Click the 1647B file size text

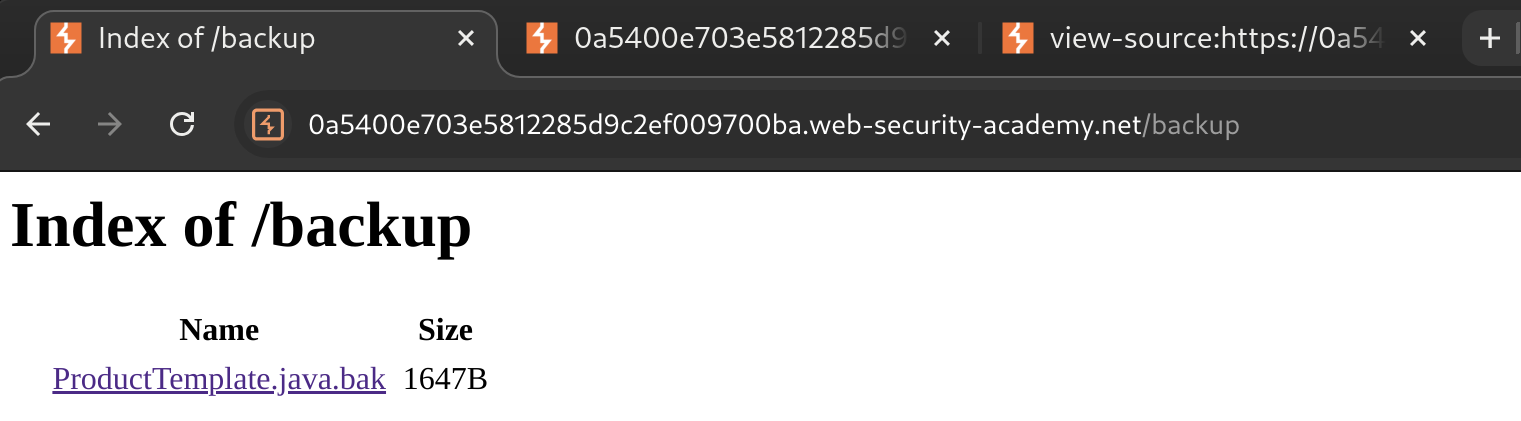pos(445,380)
